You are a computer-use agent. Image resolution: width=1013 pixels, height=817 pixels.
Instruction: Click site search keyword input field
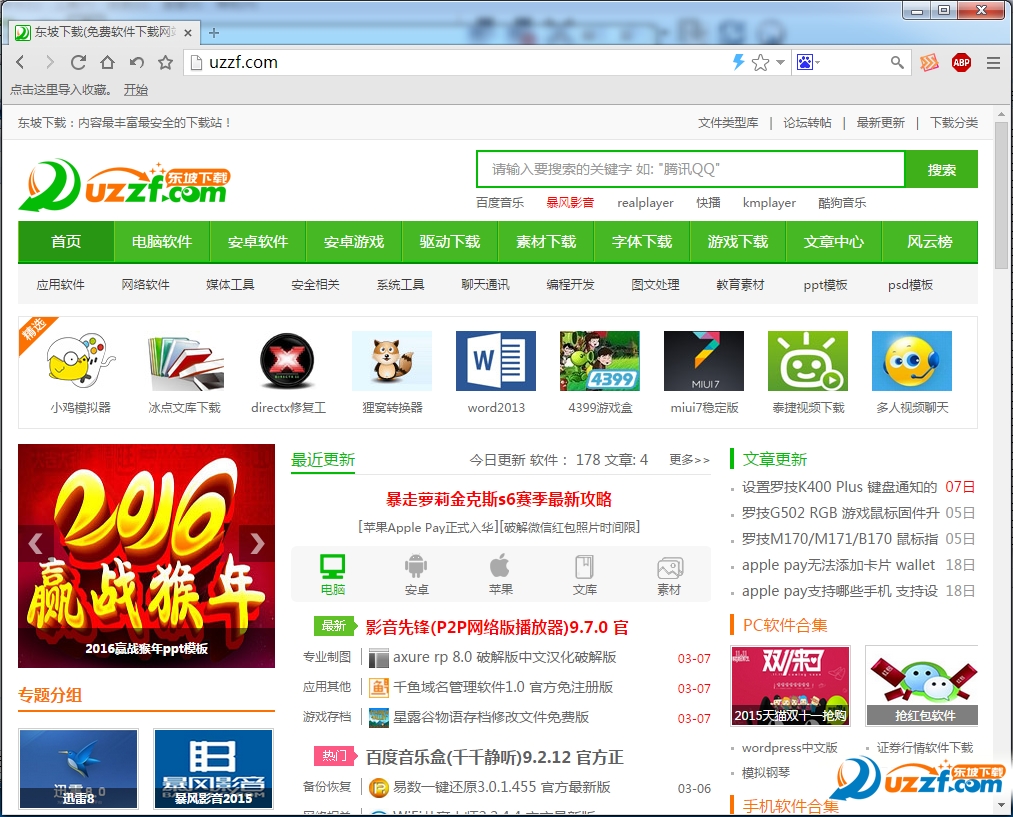[x=691, y=169]
